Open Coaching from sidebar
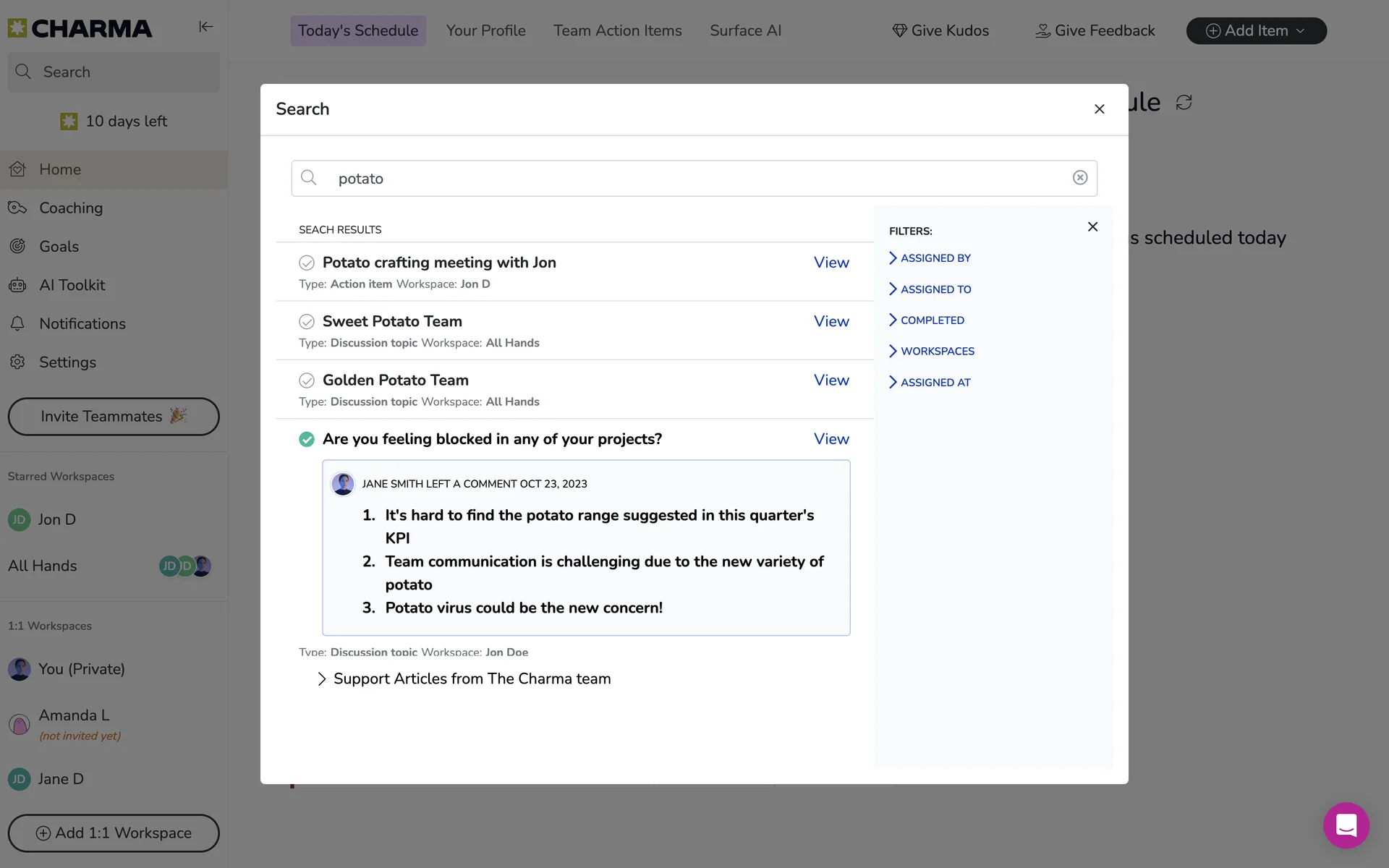The image size is (1389, 868). pos(70,208)
